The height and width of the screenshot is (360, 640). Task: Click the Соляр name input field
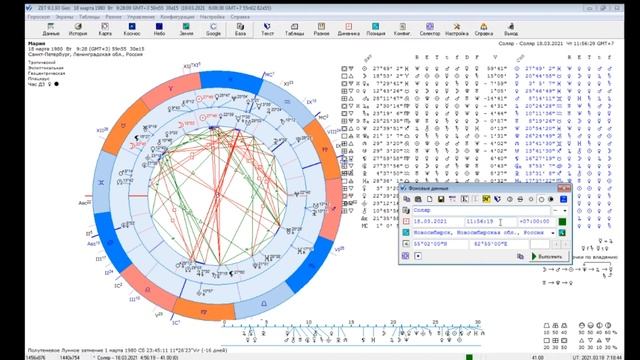(x=481, y=211)
